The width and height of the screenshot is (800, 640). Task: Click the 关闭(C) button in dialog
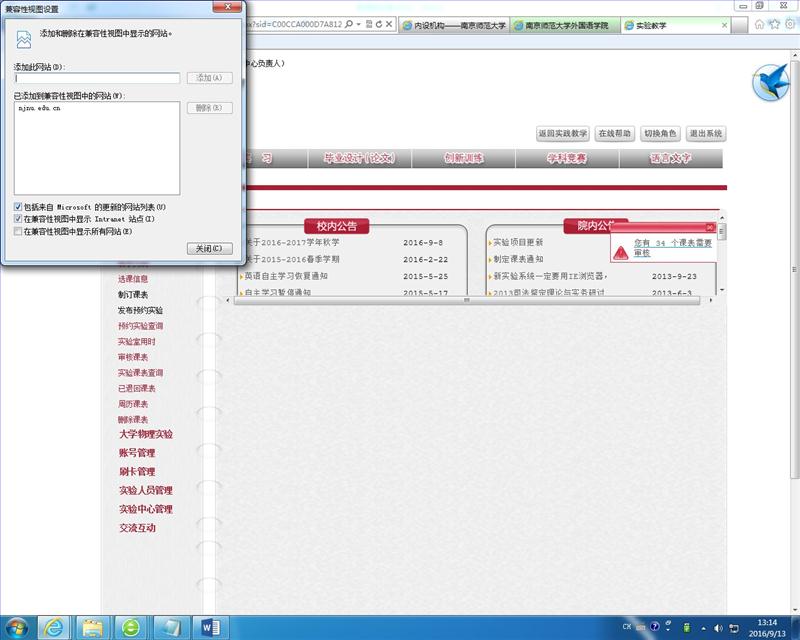coord(210,248)
